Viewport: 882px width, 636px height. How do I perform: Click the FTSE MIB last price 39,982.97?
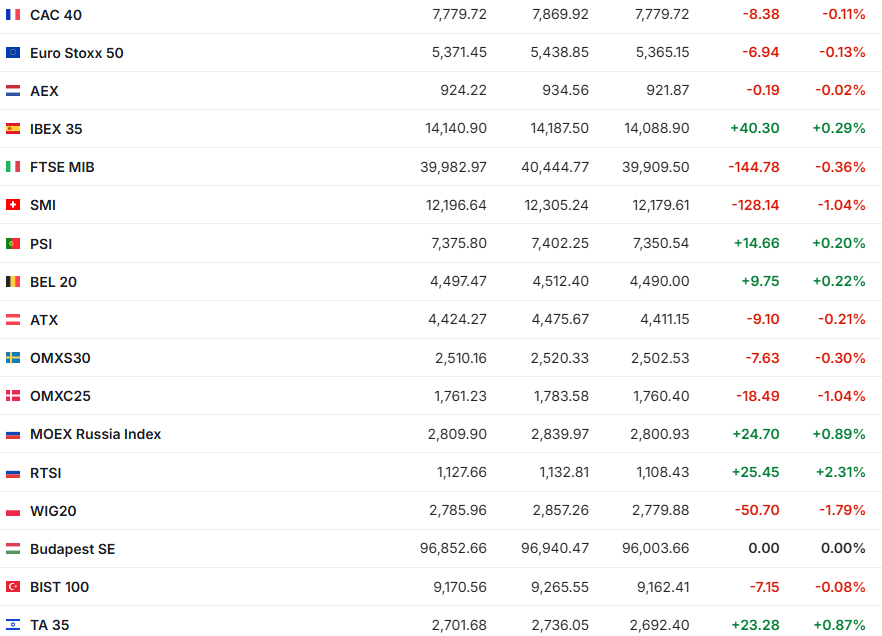(453, 167)
